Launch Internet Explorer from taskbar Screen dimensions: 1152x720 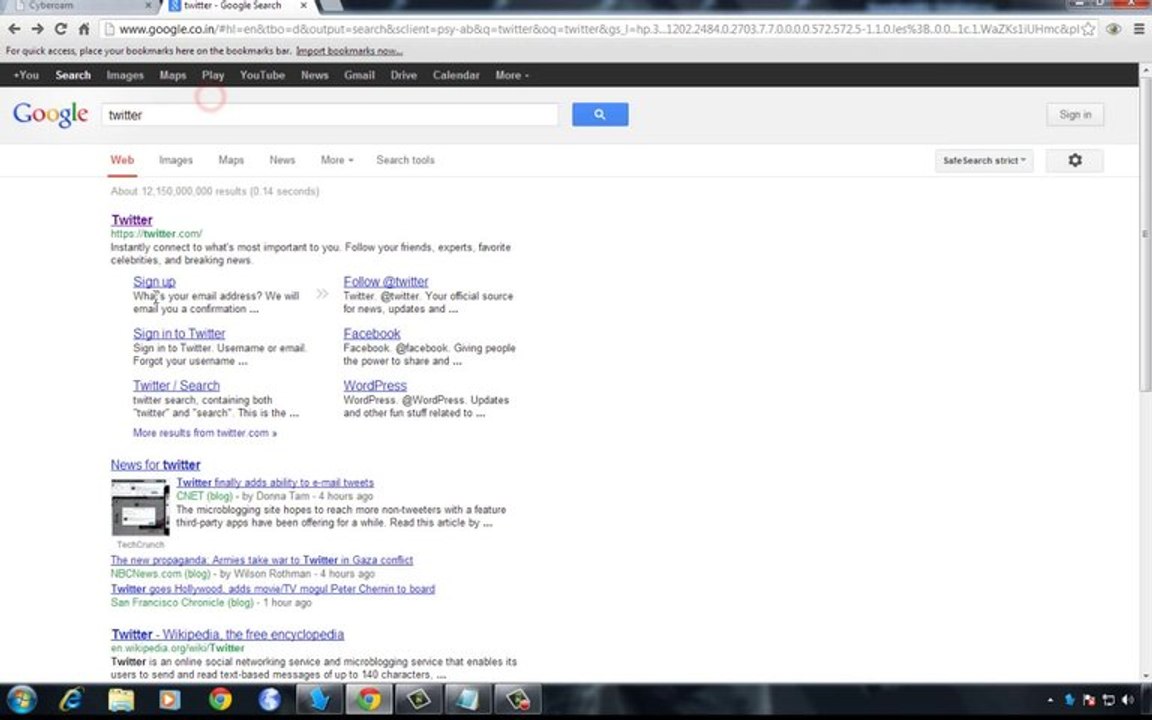pyautogui.click(x=71, y=699)
